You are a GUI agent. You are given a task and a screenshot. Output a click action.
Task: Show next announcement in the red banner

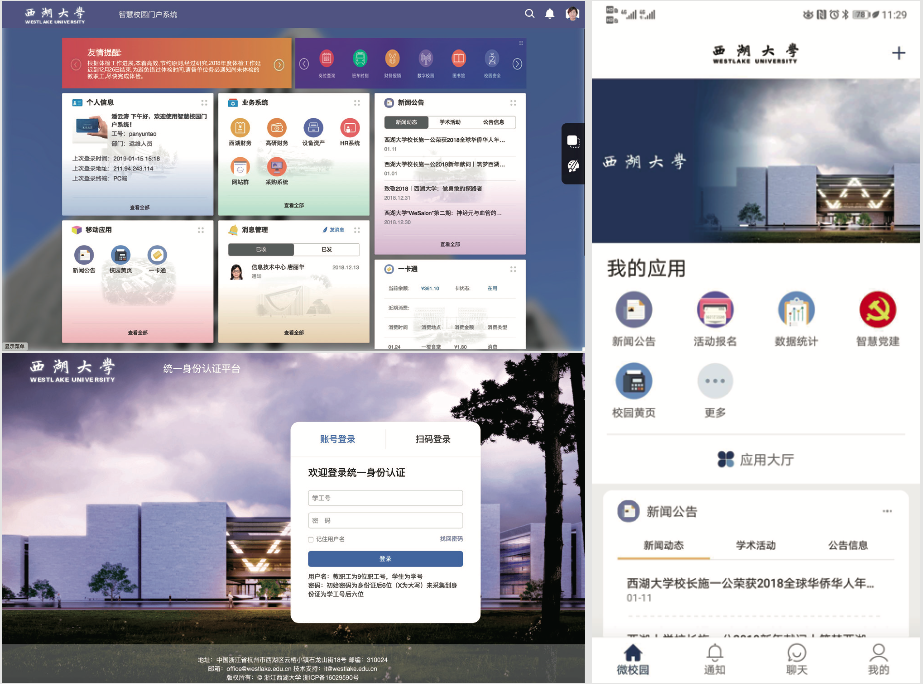pos(279,65)
